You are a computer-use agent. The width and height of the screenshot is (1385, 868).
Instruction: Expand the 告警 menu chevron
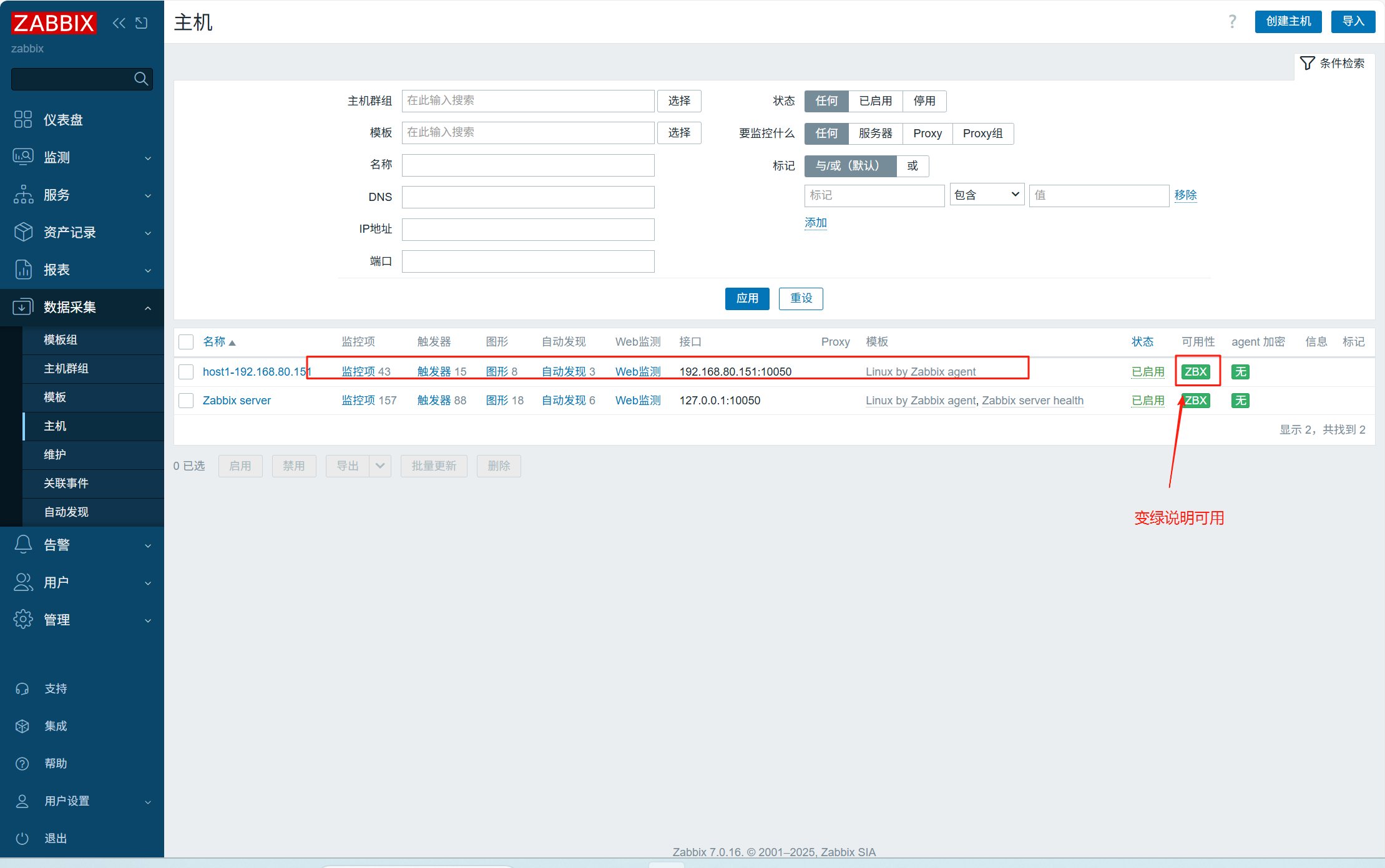click(x=148, y=545)
